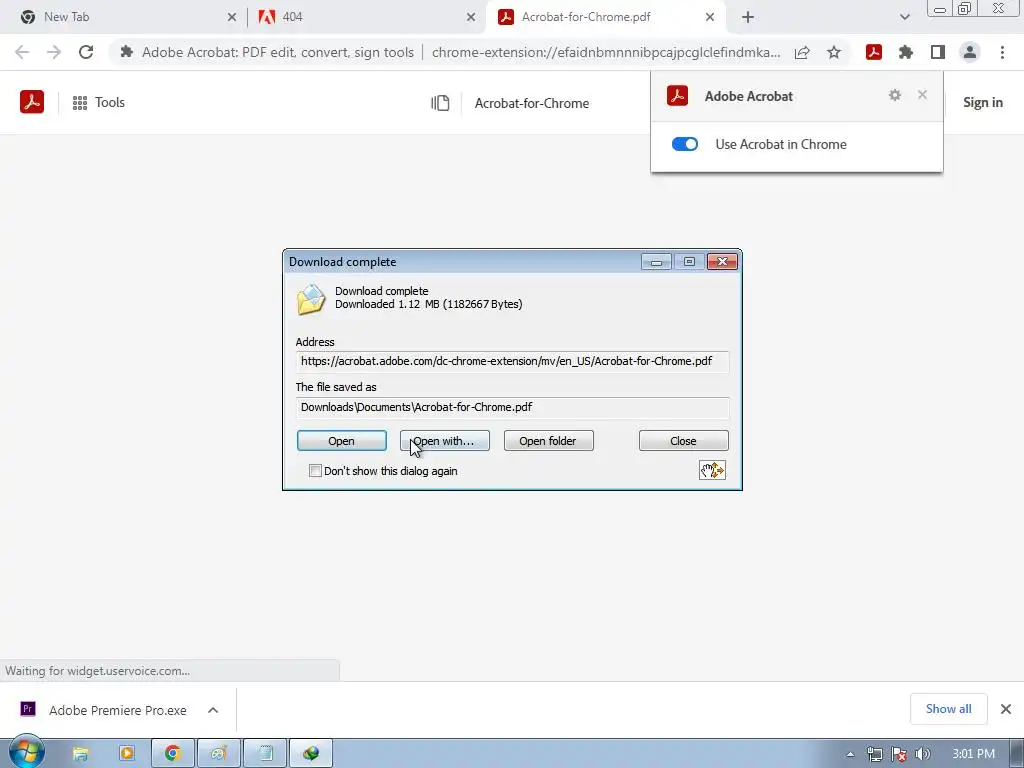Click the drag-and-drop hand icon in dialog
The width and height of the screenshot is (1024, 768).
click(712, 470)
